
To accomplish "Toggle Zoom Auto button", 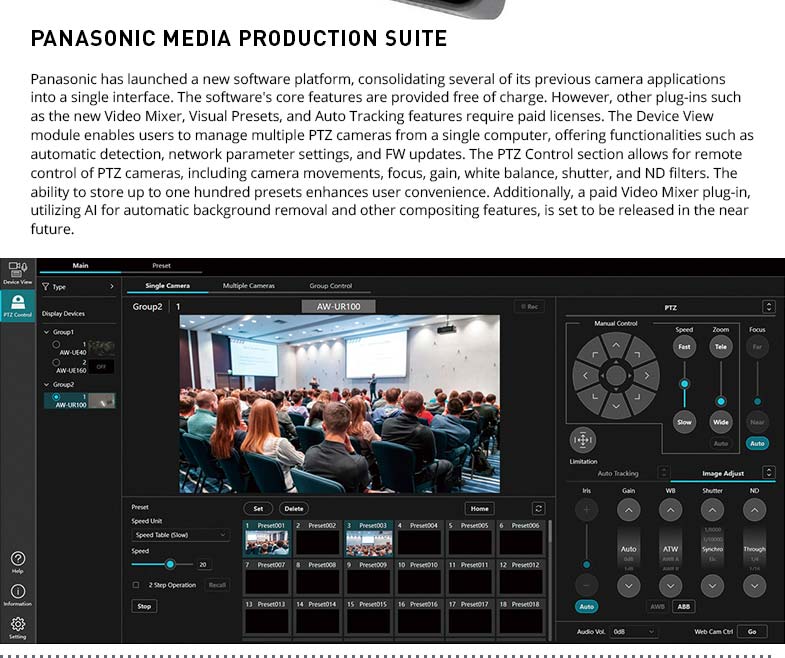I will 720,443.
